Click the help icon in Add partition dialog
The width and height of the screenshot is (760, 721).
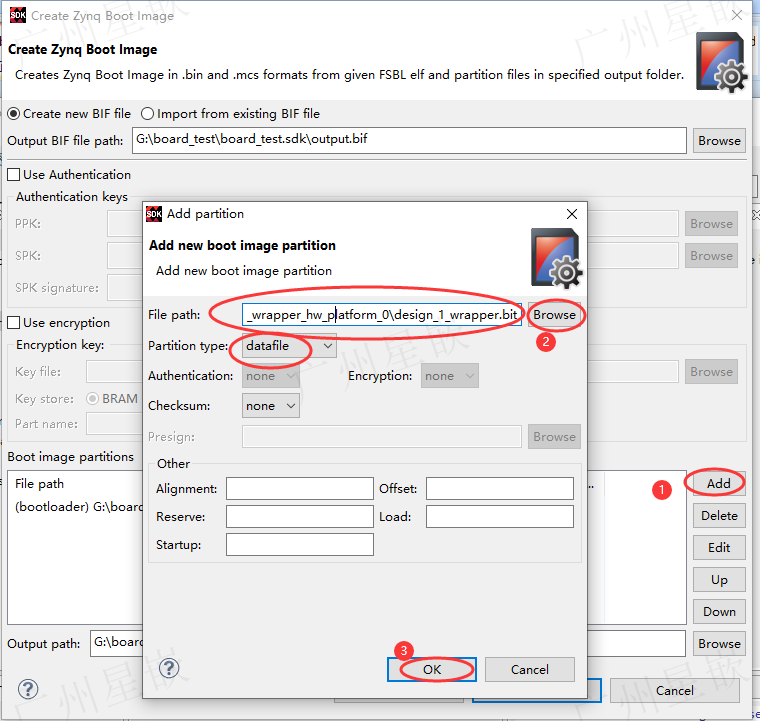(x=169, y=668)
